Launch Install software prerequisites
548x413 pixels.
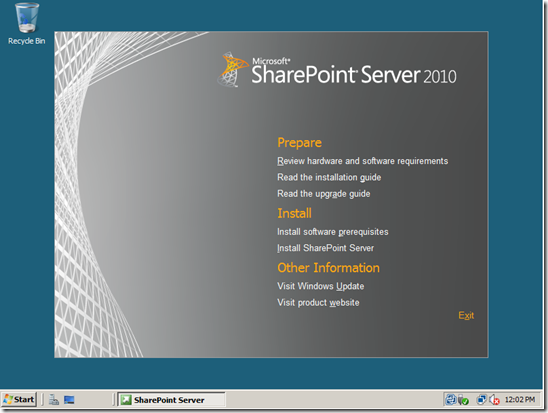pos(333,232)
